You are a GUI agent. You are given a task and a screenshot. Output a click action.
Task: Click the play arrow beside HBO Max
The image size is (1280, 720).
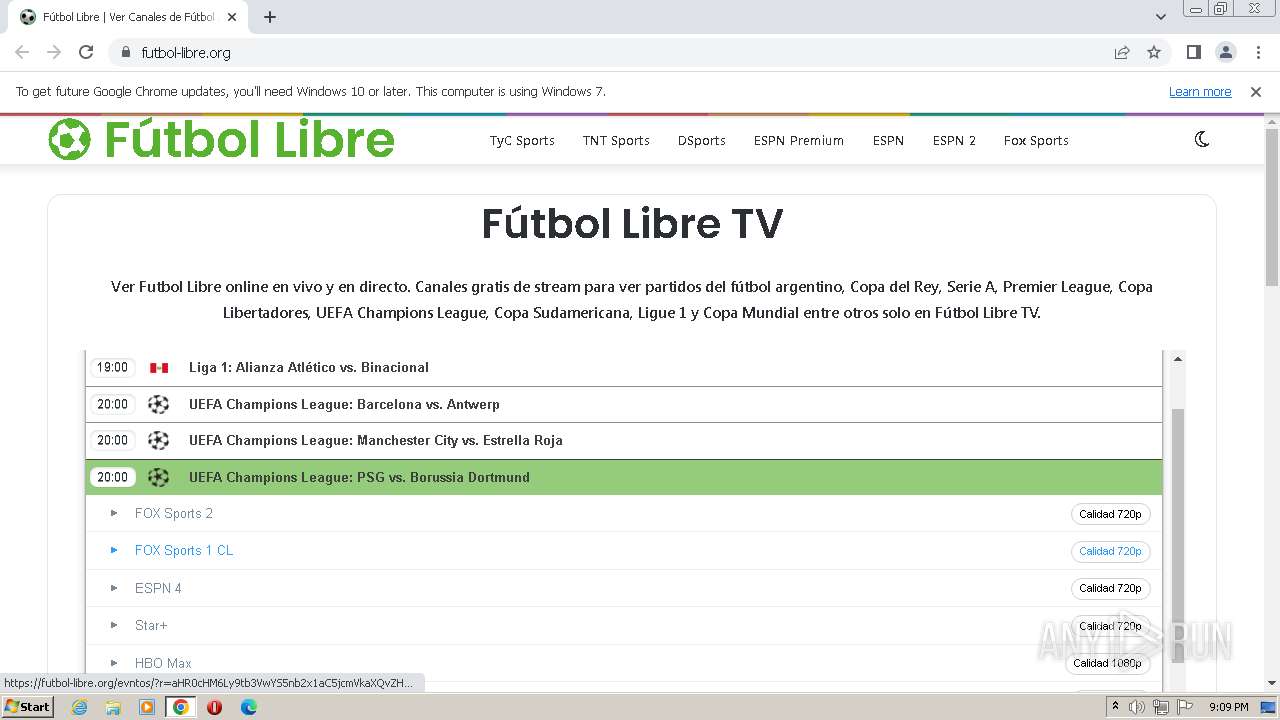pos(114,663)
